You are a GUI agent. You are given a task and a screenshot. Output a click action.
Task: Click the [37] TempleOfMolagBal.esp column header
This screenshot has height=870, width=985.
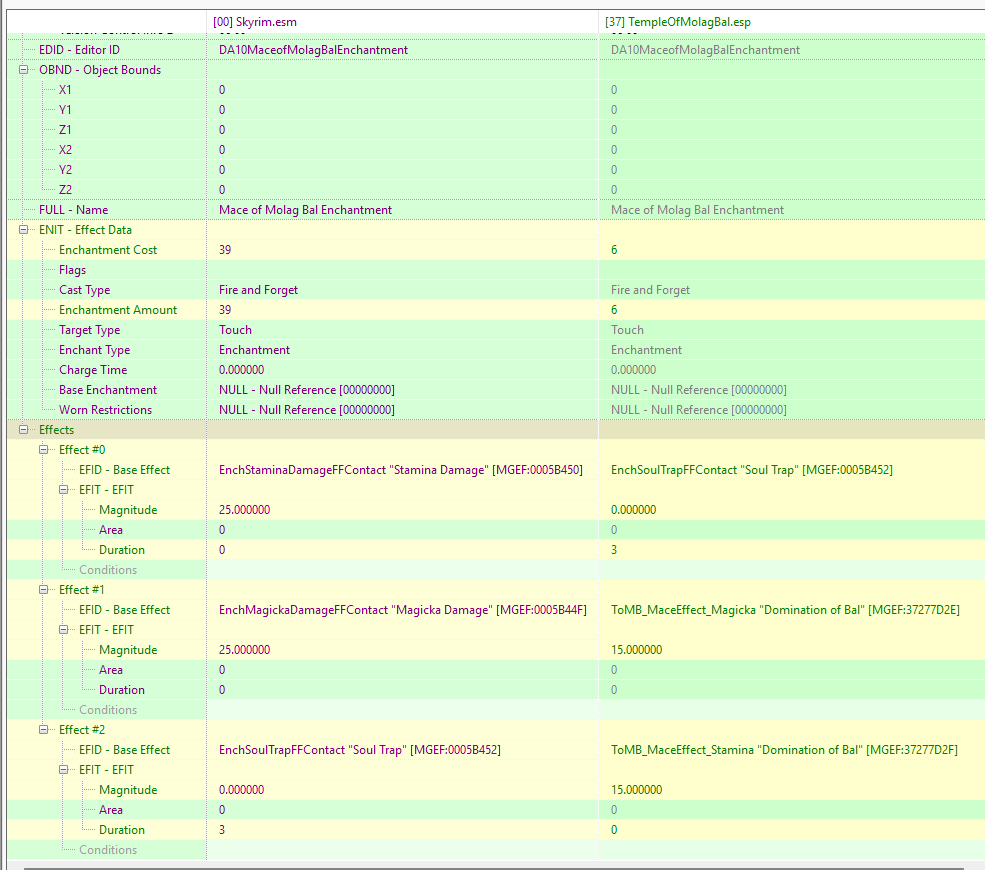pos(792,22)
